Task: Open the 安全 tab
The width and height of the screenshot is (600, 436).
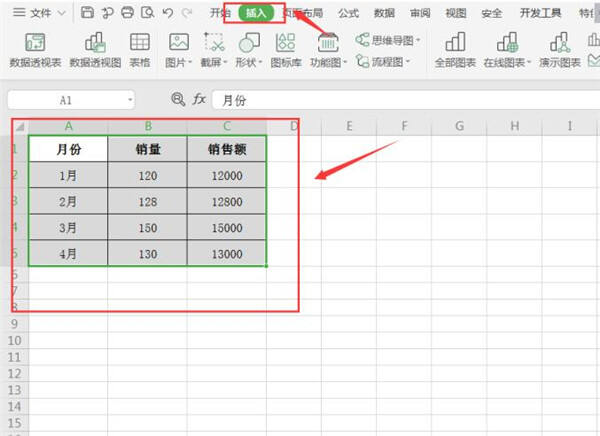Action: [492, 13]
